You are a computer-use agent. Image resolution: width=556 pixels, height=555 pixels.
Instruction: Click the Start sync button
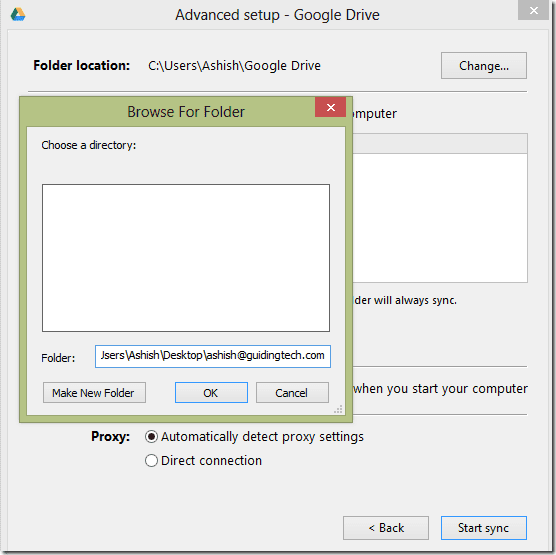pyautogui.click(x=484, y=528)
